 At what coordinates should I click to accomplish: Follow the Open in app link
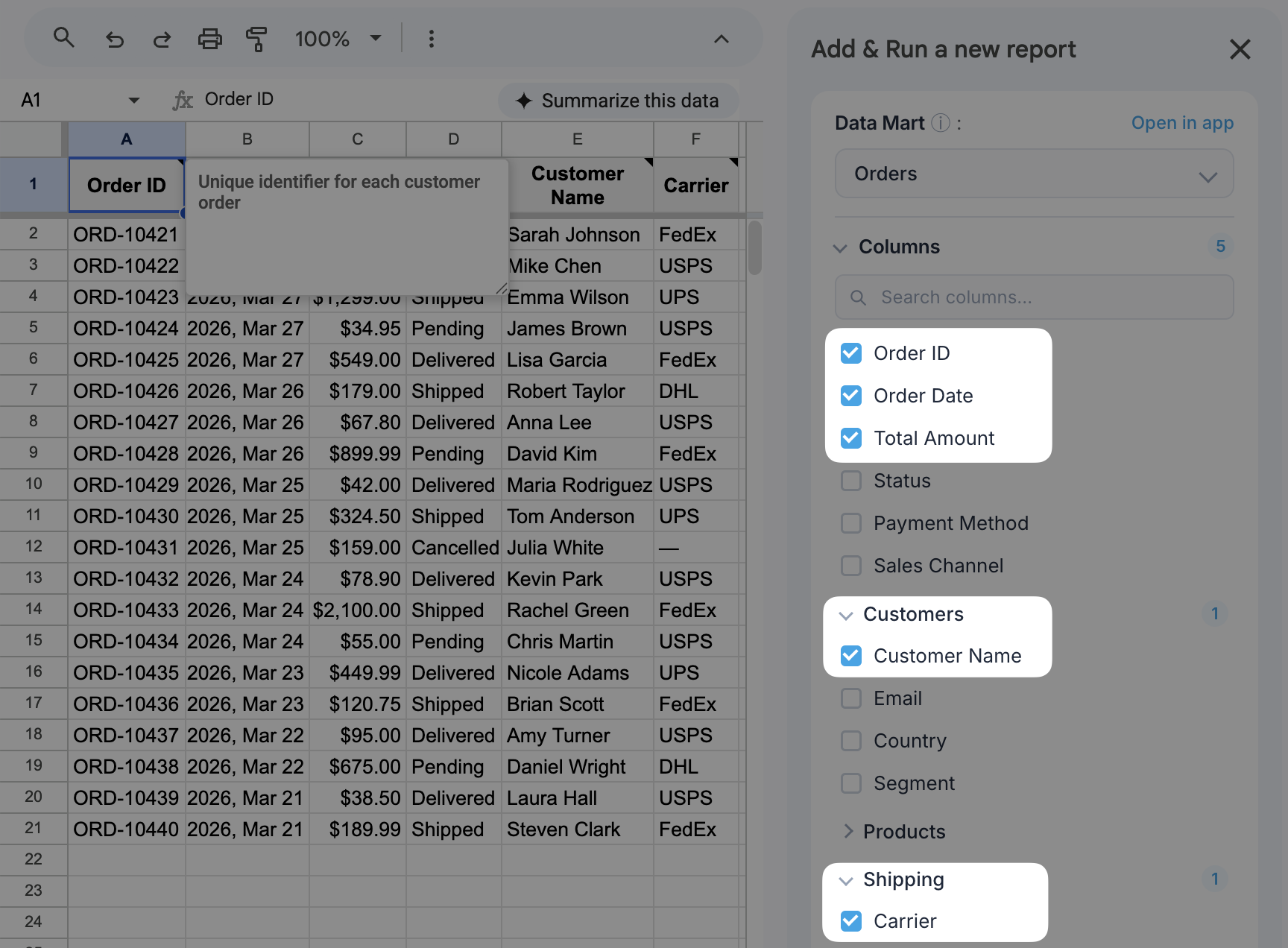1182,123
